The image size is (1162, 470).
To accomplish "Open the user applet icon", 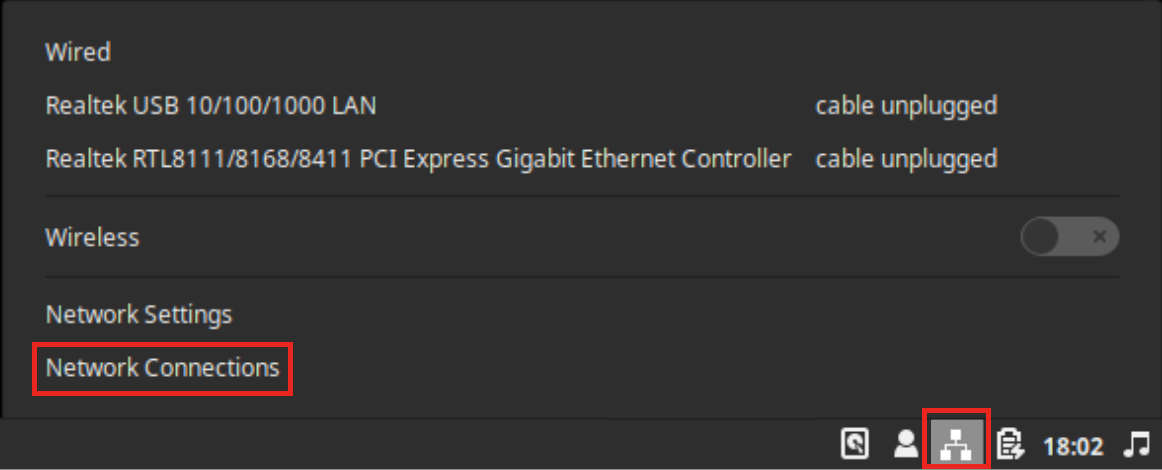I will tap(906, 443).
